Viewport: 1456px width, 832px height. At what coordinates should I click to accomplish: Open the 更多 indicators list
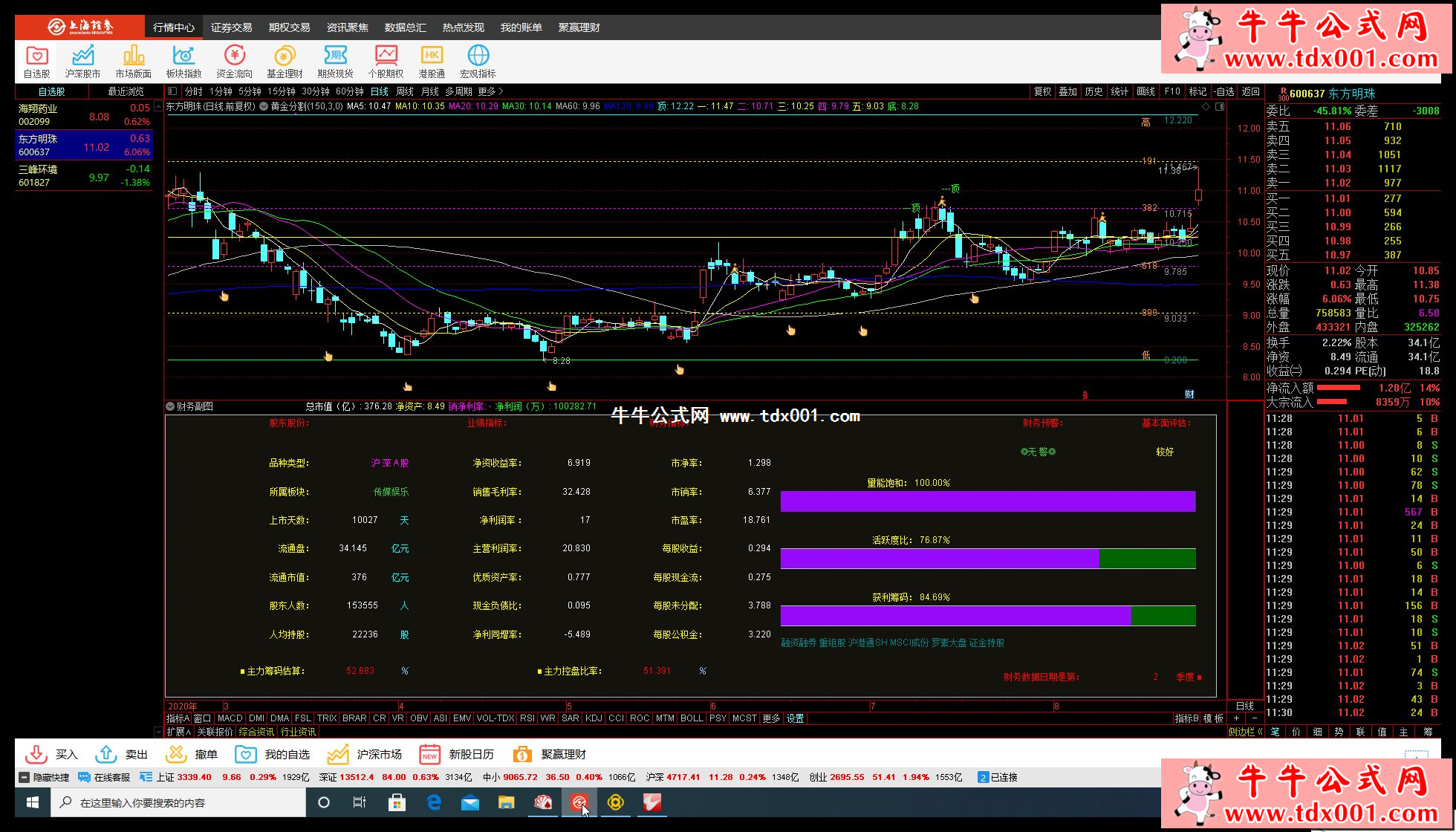point(772,718)
